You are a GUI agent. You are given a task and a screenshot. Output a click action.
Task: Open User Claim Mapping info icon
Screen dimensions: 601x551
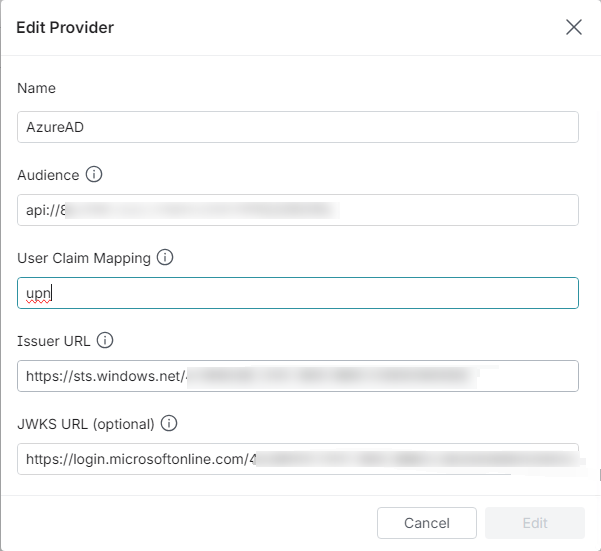pos(166,258)
